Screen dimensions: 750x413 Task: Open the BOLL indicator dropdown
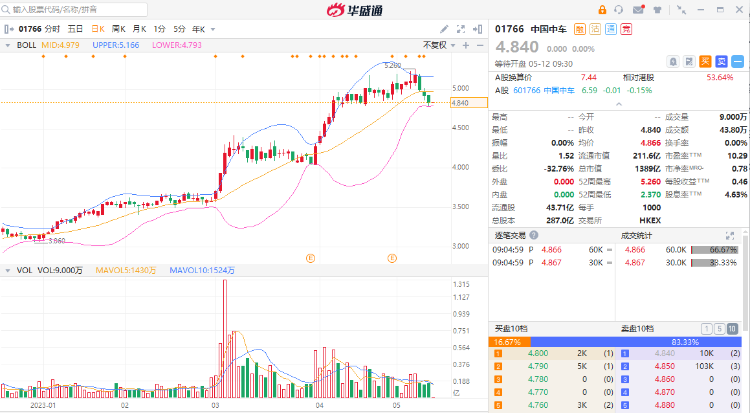[x=8, y=45]
